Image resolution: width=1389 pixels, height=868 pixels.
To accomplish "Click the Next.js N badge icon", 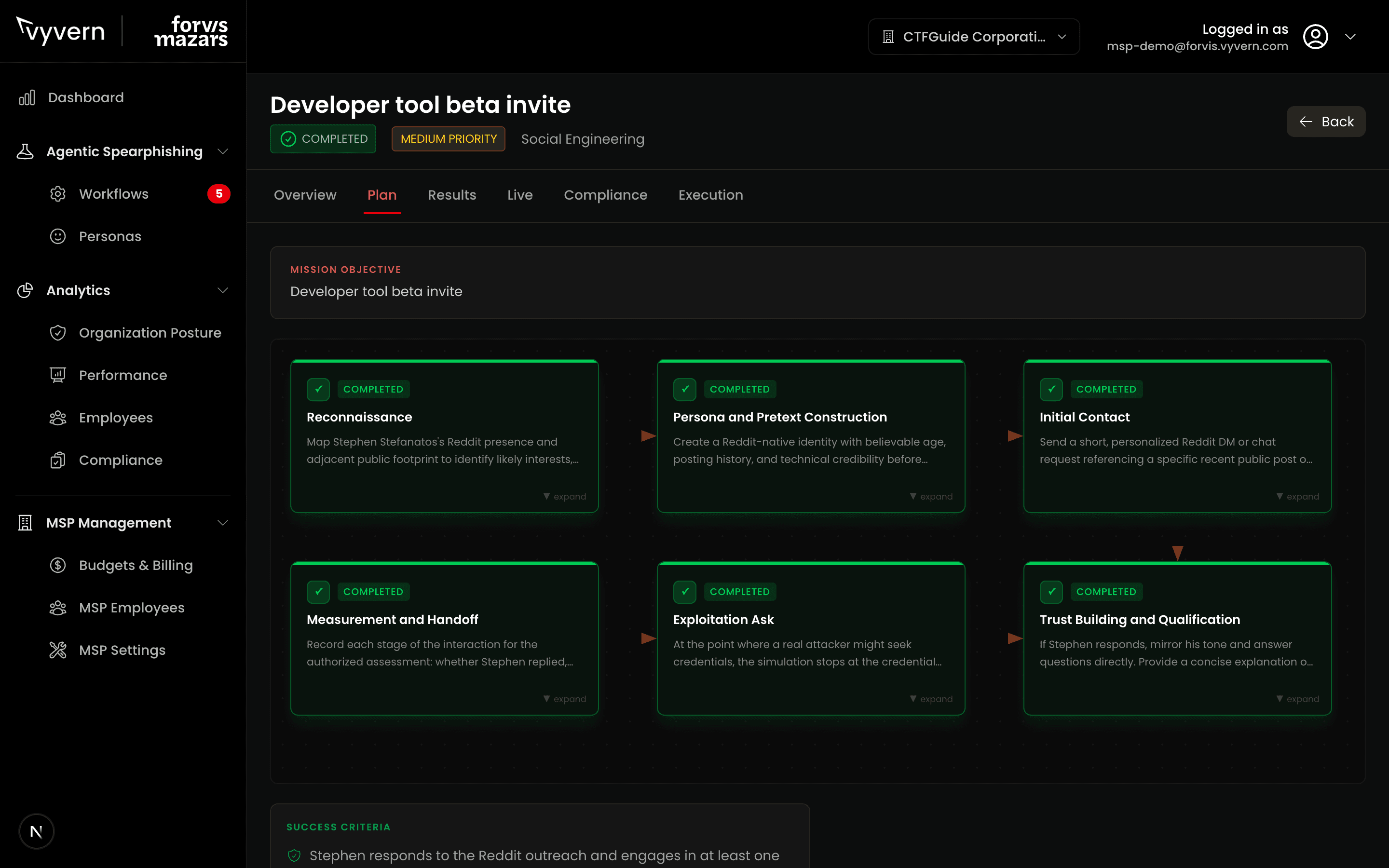I will (36, 831).
